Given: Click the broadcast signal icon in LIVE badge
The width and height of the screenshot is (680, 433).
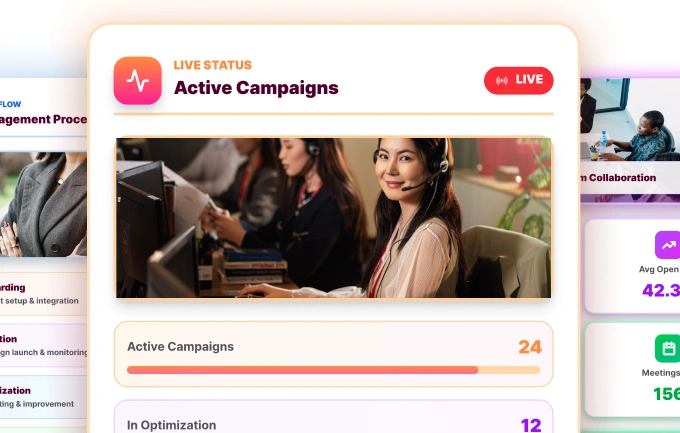Looking at the screenshot, I should pyautogui.click(x=502, y=80).
